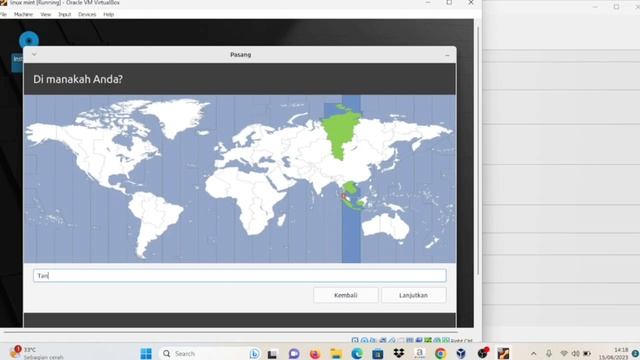
Task: Click the battery tray icon
Action: (x=587, y=353)
